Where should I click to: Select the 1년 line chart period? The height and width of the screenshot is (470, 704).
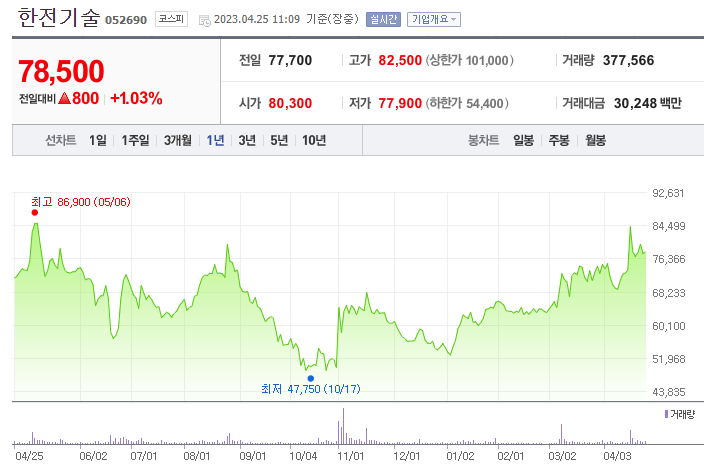pos(215,141)
